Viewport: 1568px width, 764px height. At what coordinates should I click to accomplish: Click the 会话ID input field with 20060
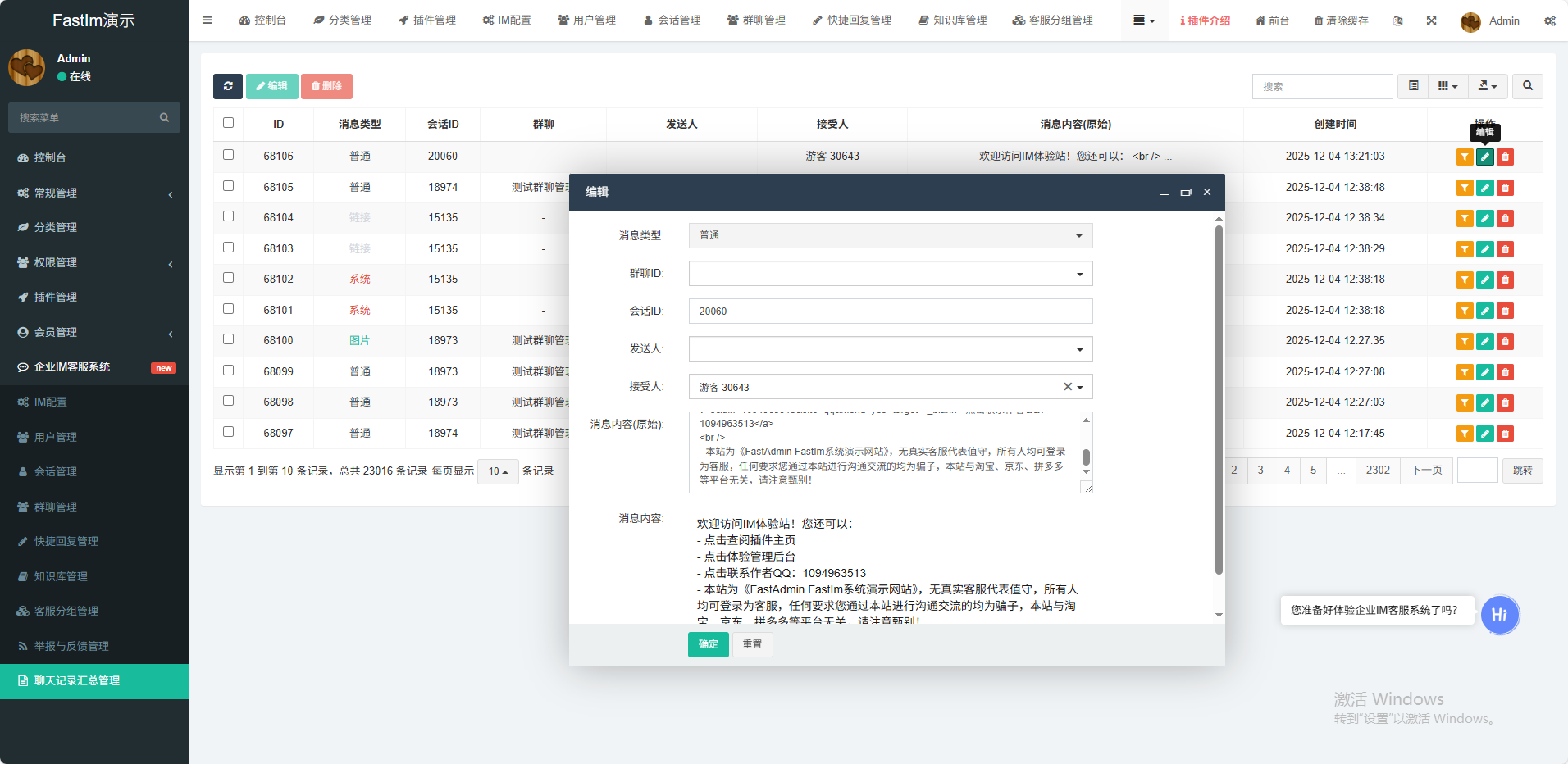coord(890,312)
